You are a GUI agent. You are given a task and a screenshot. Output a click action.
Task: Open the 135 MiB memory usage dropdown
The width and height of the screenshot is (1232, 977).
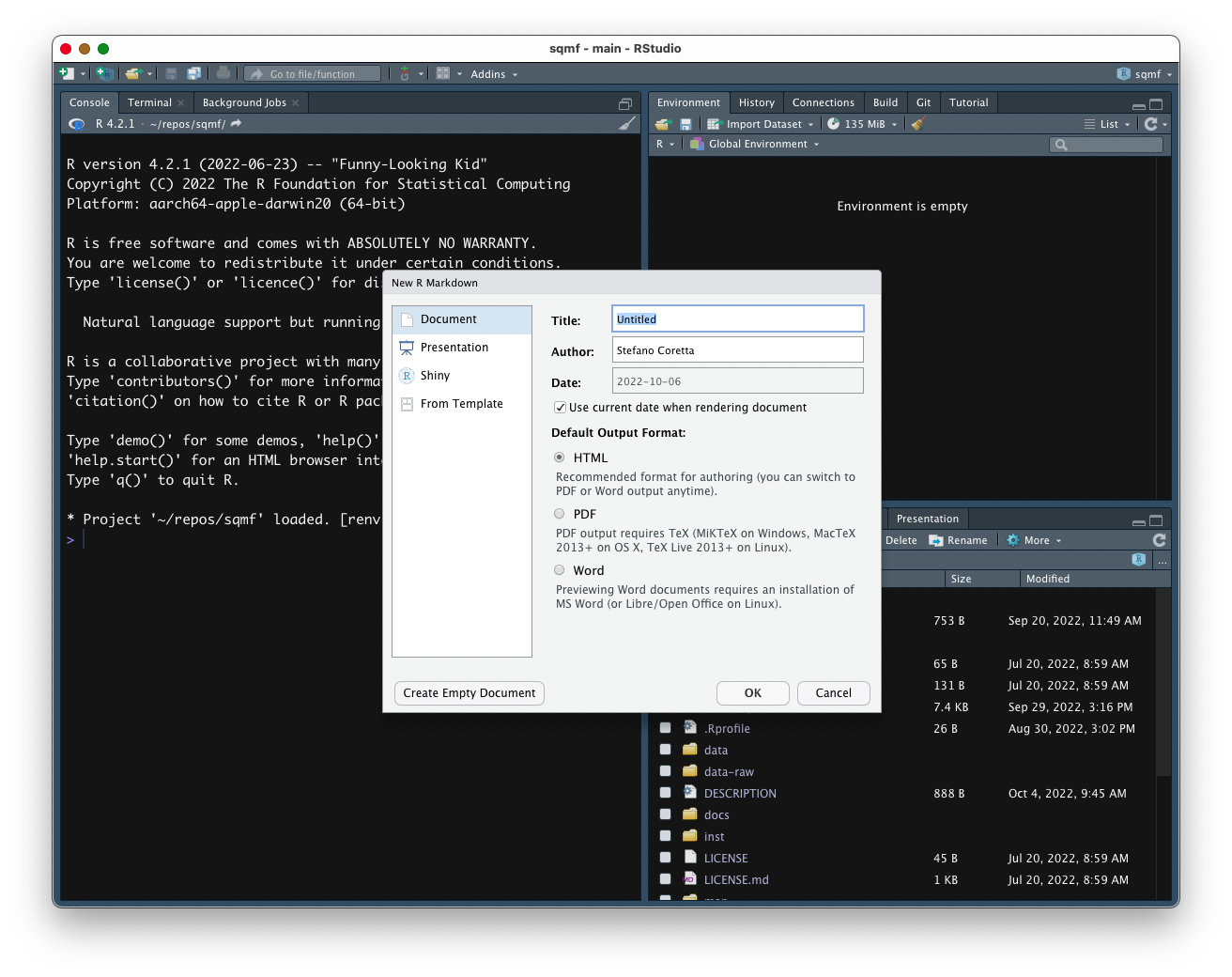862,124
